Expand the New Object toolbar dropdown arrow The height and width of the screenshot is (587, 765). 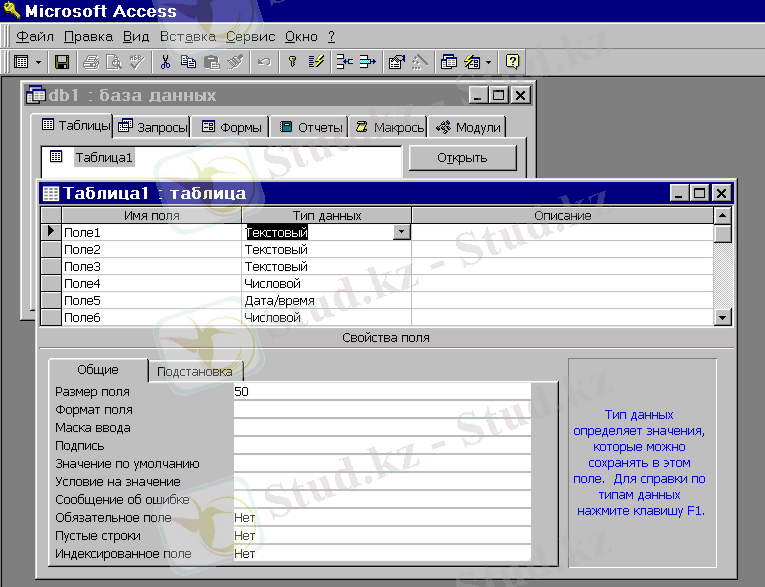pyautogui.click(x=488, y=62)
